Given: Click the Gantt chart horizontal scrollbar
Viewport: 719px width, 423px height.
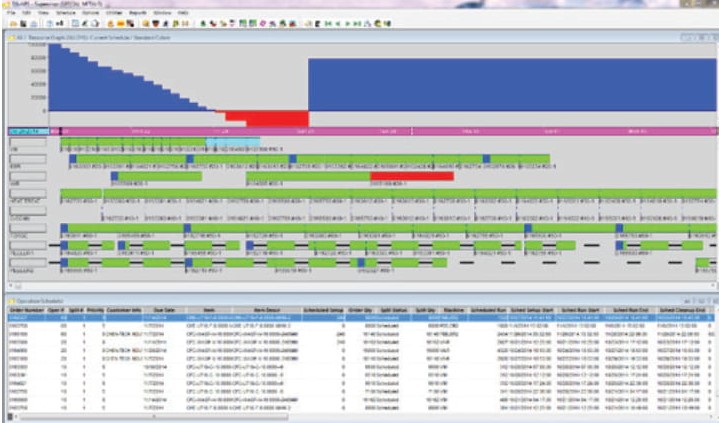Looking at the screenshot, I should (x=362, y=286).
